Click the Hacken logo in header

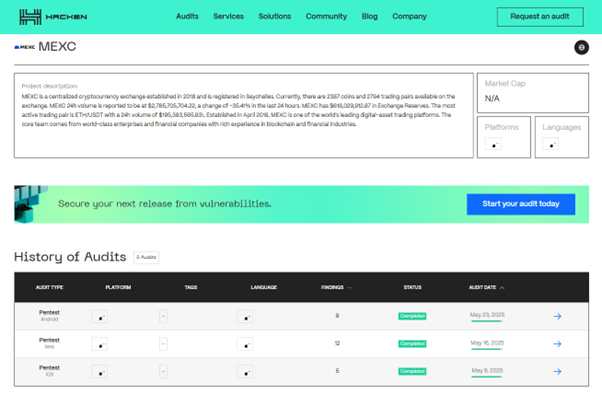click(x=53, y=17)
